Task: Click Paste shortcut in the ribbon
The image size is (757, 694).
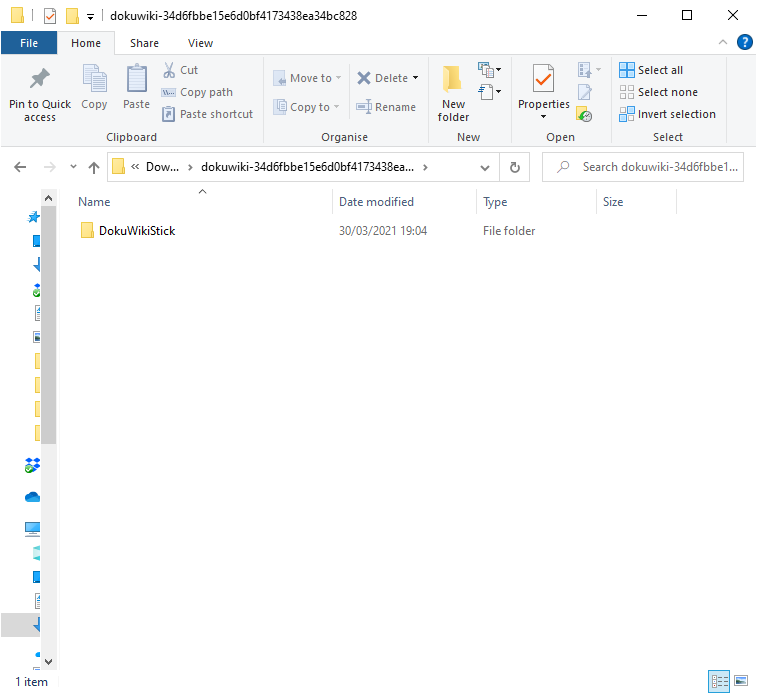Action: (x=208, y=114)
